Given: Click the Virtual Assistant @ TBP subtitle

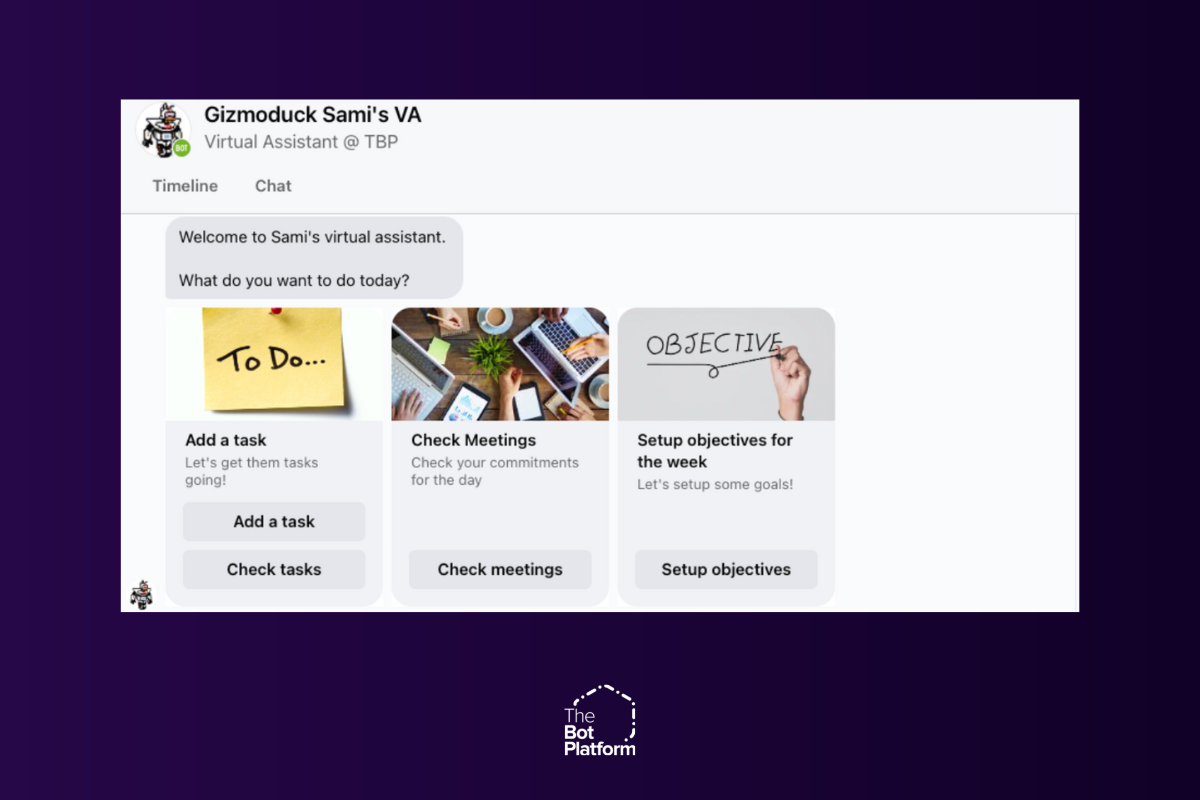Looking at the screenshot, I should [x=301, y=142].
